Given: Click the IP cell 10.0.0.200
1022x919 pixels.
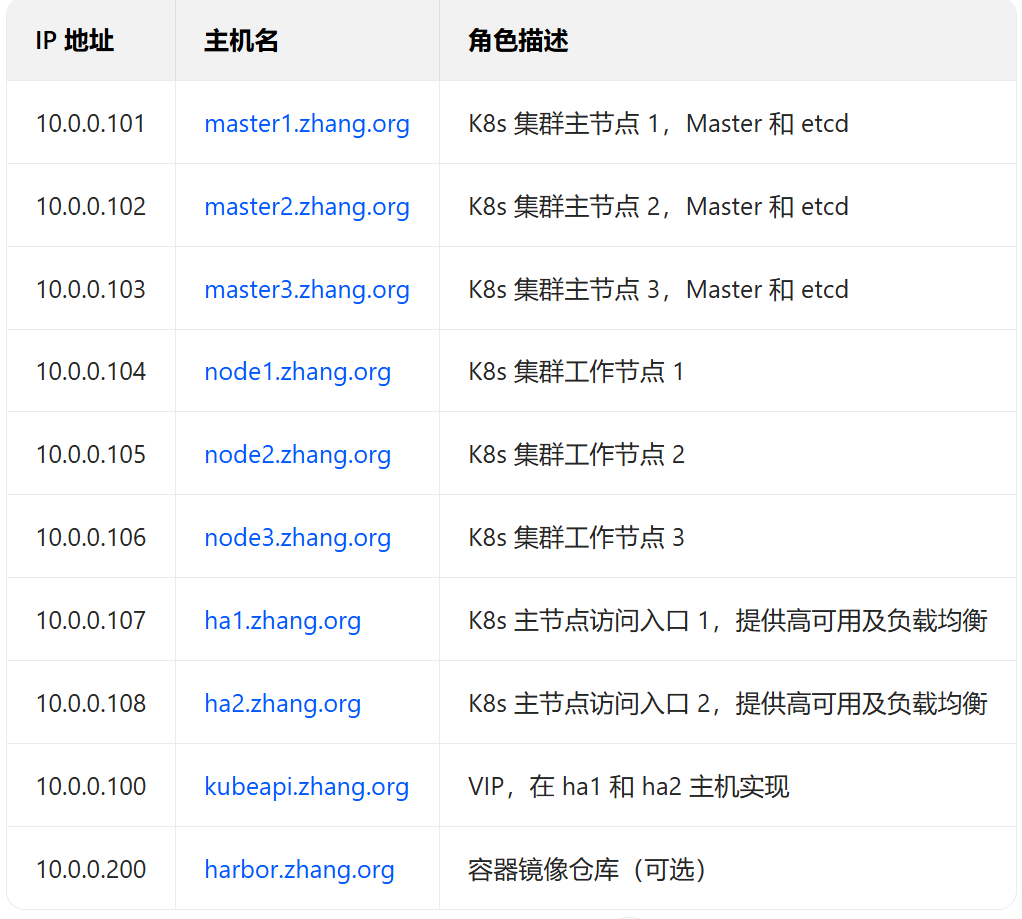Looking at the screenshot, I should coord(91,869).
